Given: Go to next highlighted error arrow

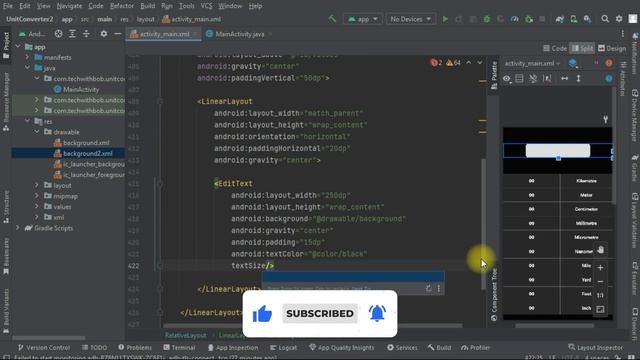Looking at the screenshot, I should pos(480,62).
